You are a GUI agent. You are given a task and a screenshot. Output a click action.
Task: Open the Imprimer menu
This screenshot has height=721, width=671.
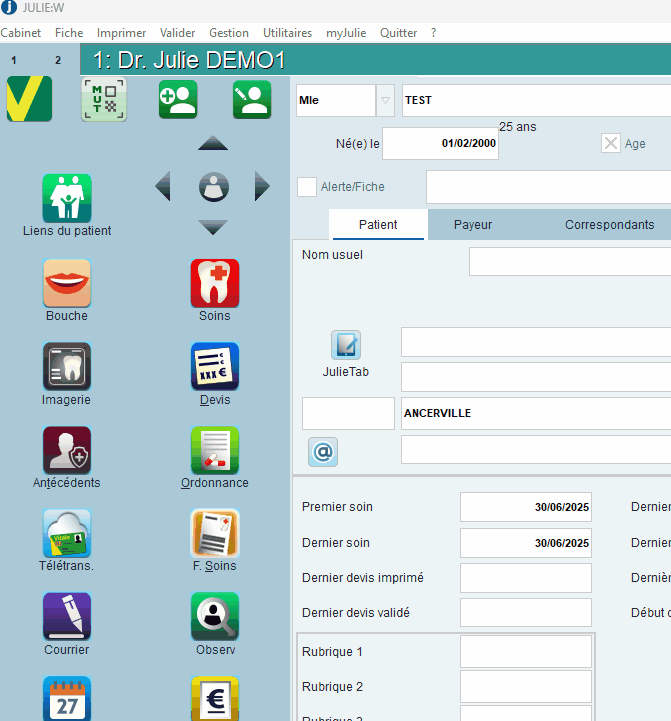coord(121,33)
